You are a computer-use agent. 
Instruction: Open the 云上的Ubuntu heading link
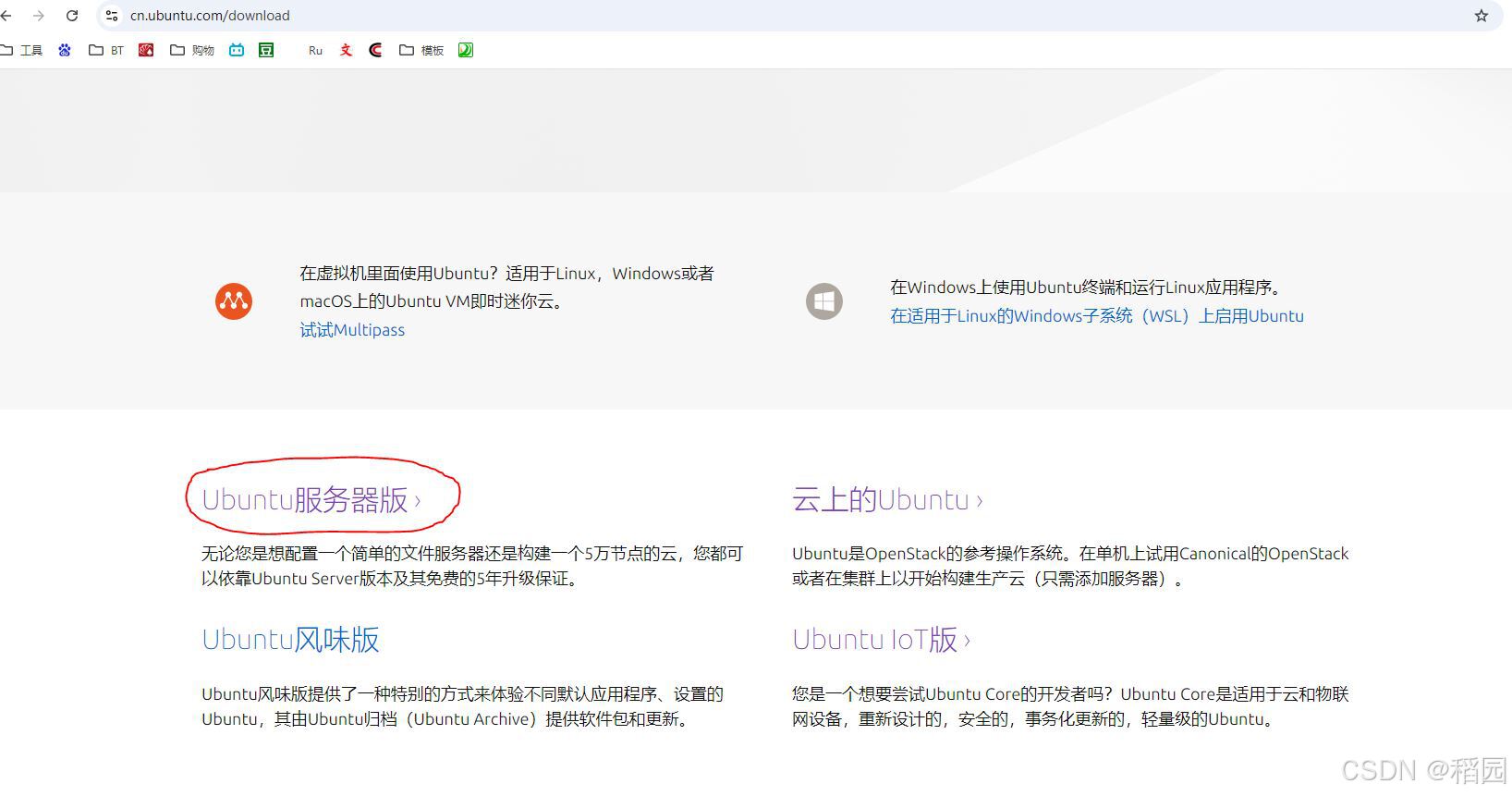coord(887,500)
